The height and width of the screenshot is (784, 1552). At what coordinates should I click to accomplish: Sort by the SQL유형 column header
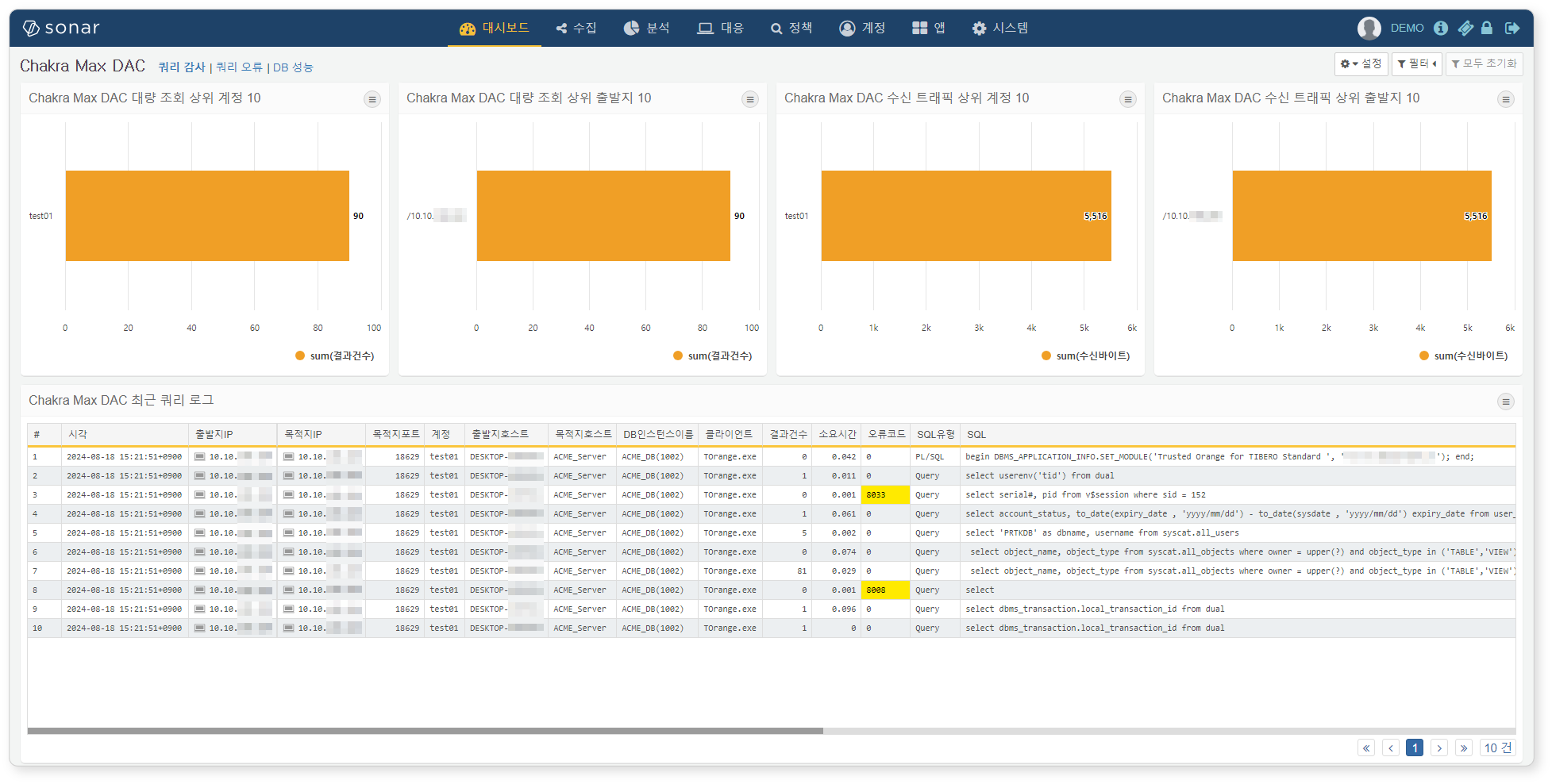tap(935, 435)
